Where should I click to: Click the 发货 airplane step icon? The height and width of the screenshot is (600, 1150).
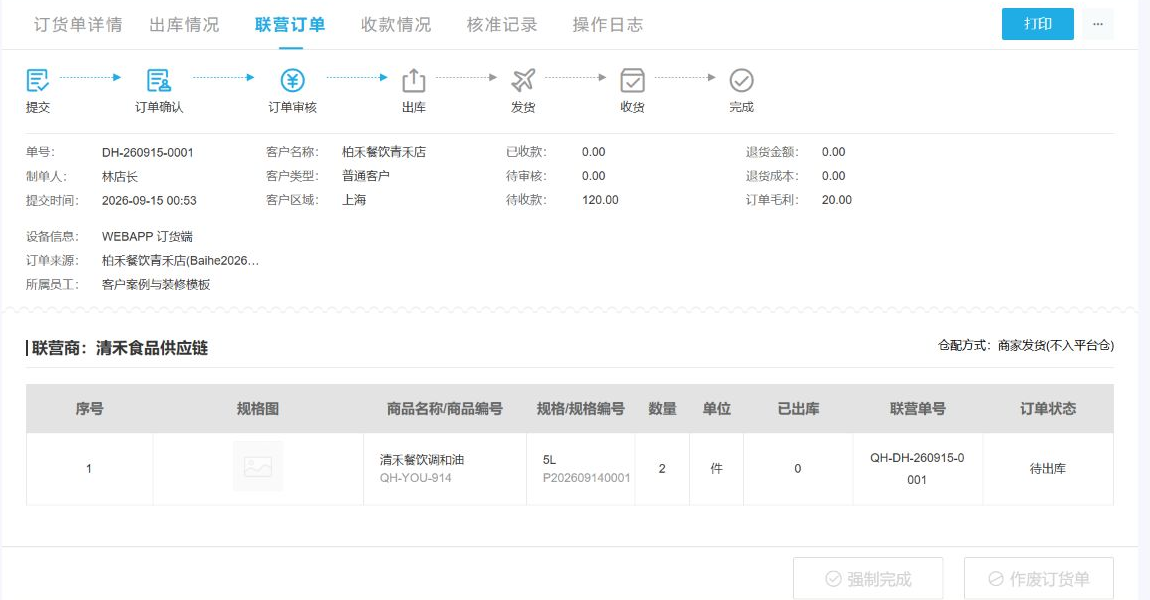click(x=523, y=80)
